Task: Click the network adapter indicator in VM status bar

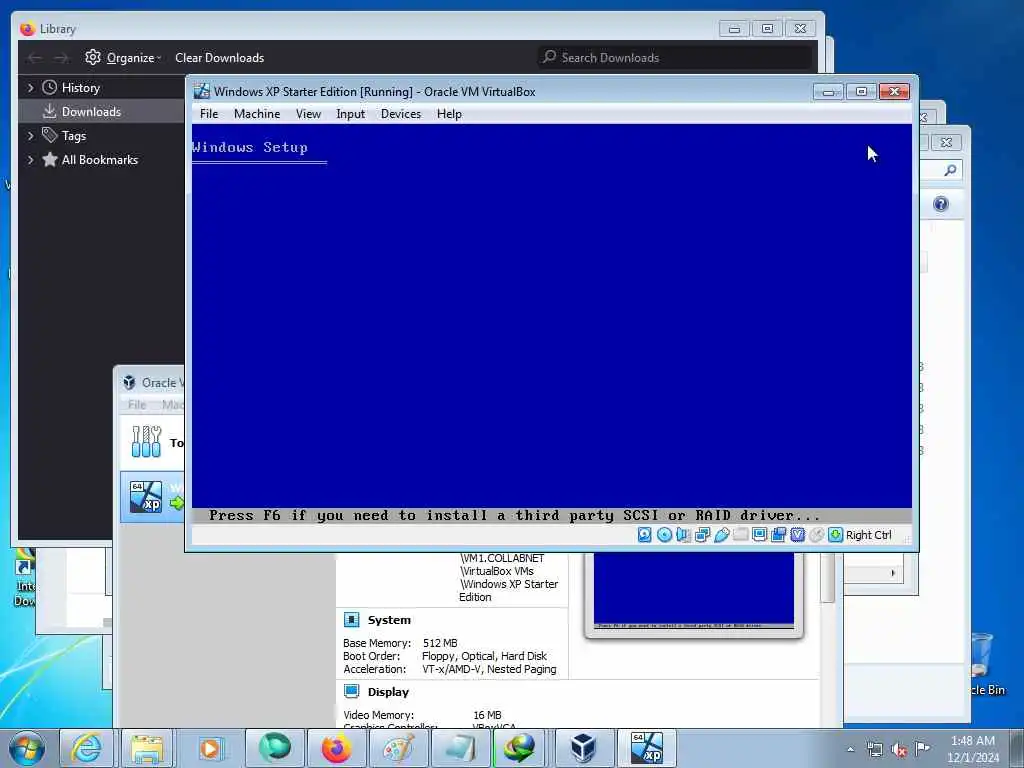Action: coord(703,535)
